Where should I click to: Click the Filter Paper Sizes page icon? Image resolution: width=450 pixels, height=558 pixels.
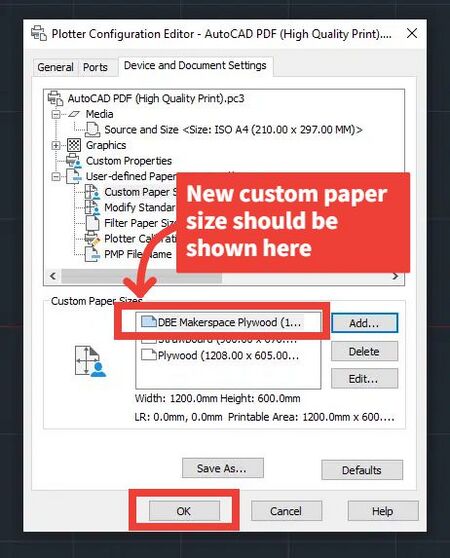pyautogui.click(x=92, y=223)
